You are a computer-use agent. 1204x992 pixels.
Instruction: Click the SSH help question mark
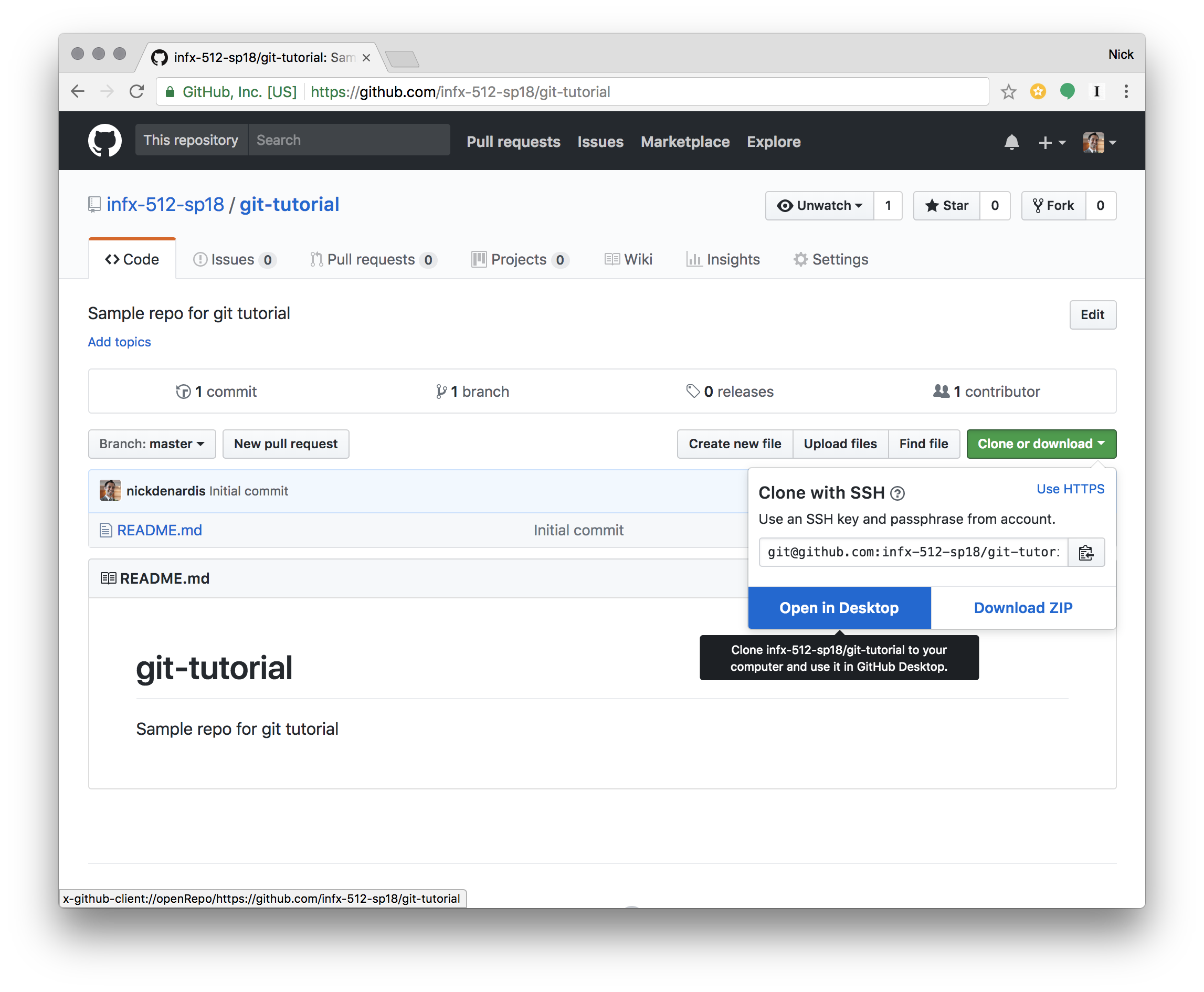(x=897, y=493)
